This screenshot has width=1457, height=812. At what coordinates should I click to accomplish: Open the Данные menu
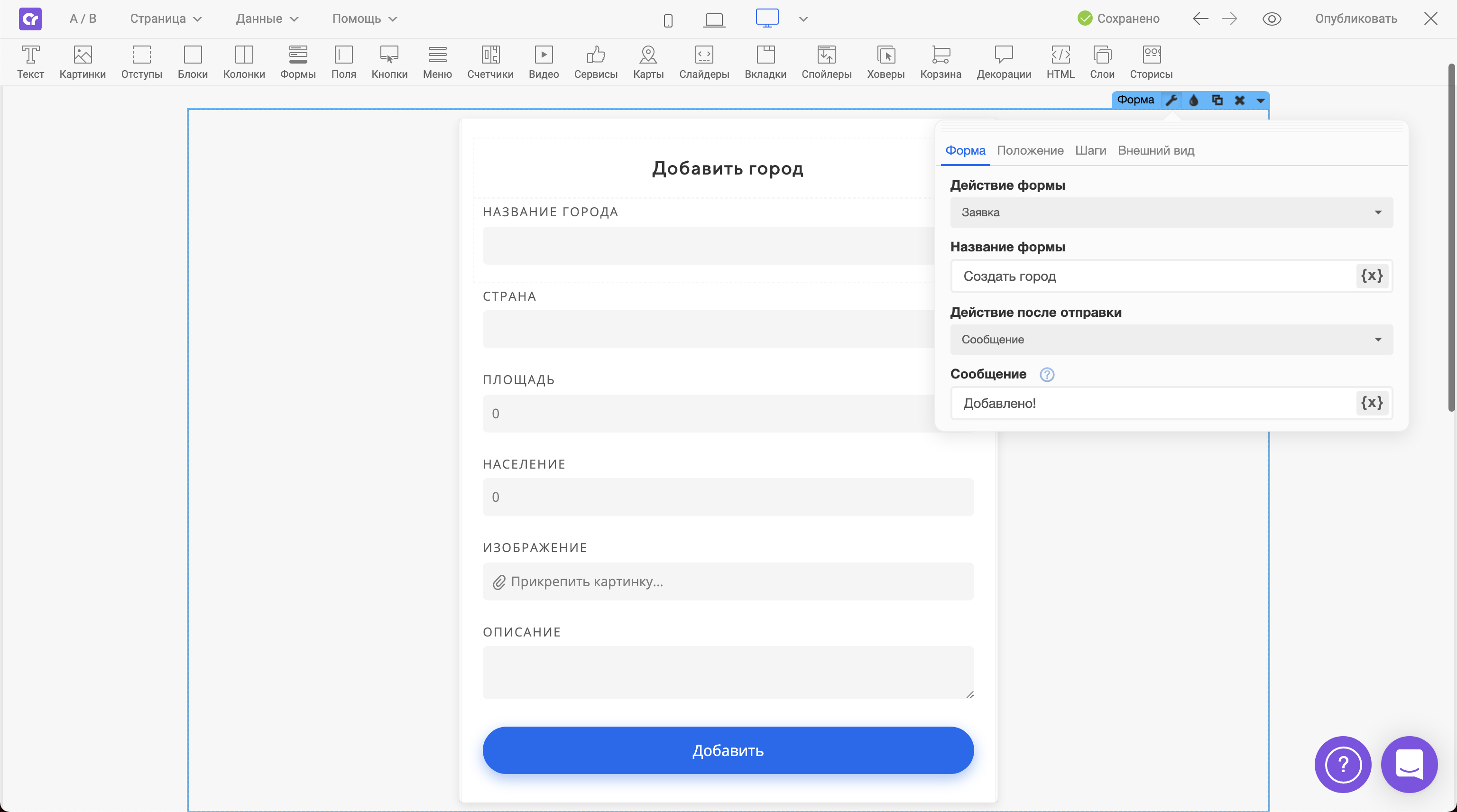(x=267, y=18)
